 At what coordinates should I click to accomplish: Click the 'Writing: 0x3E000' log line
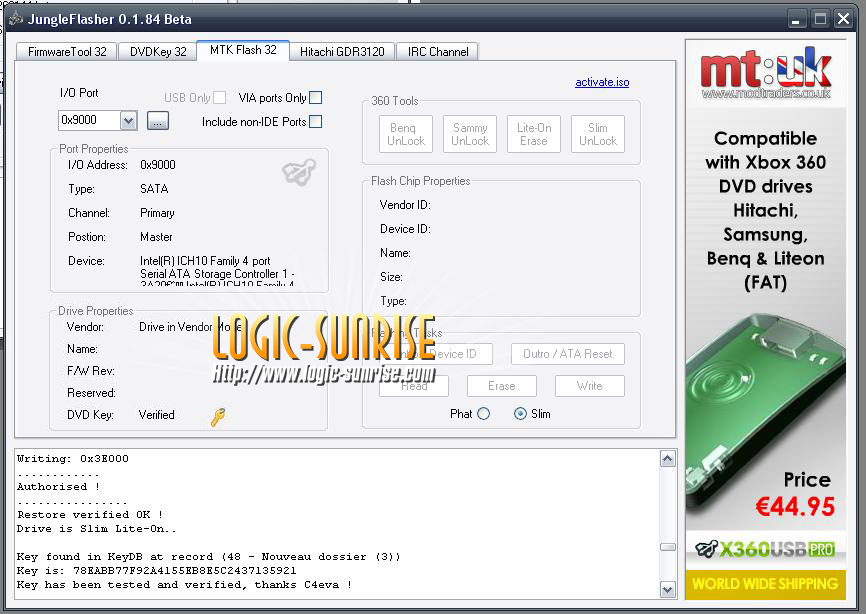(x=72, y=458)
